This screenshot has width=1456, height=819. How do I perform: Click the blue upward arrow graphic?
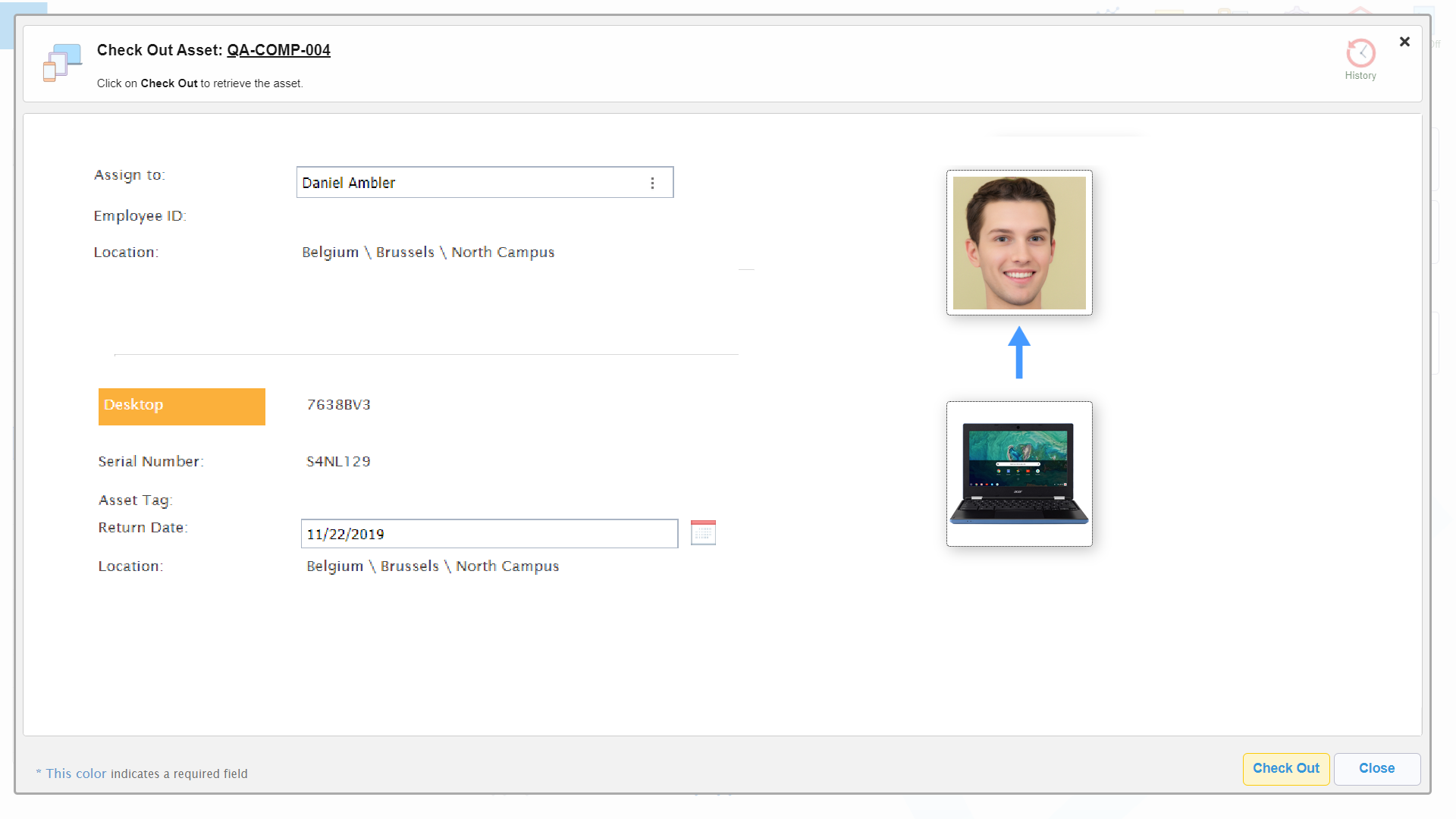coord(1019,354)
